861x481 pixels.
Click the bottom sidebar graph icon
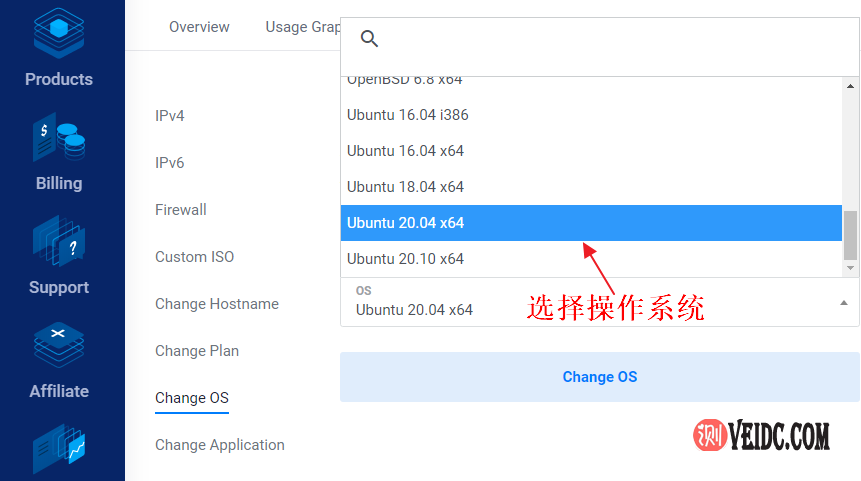click(59, 450)
